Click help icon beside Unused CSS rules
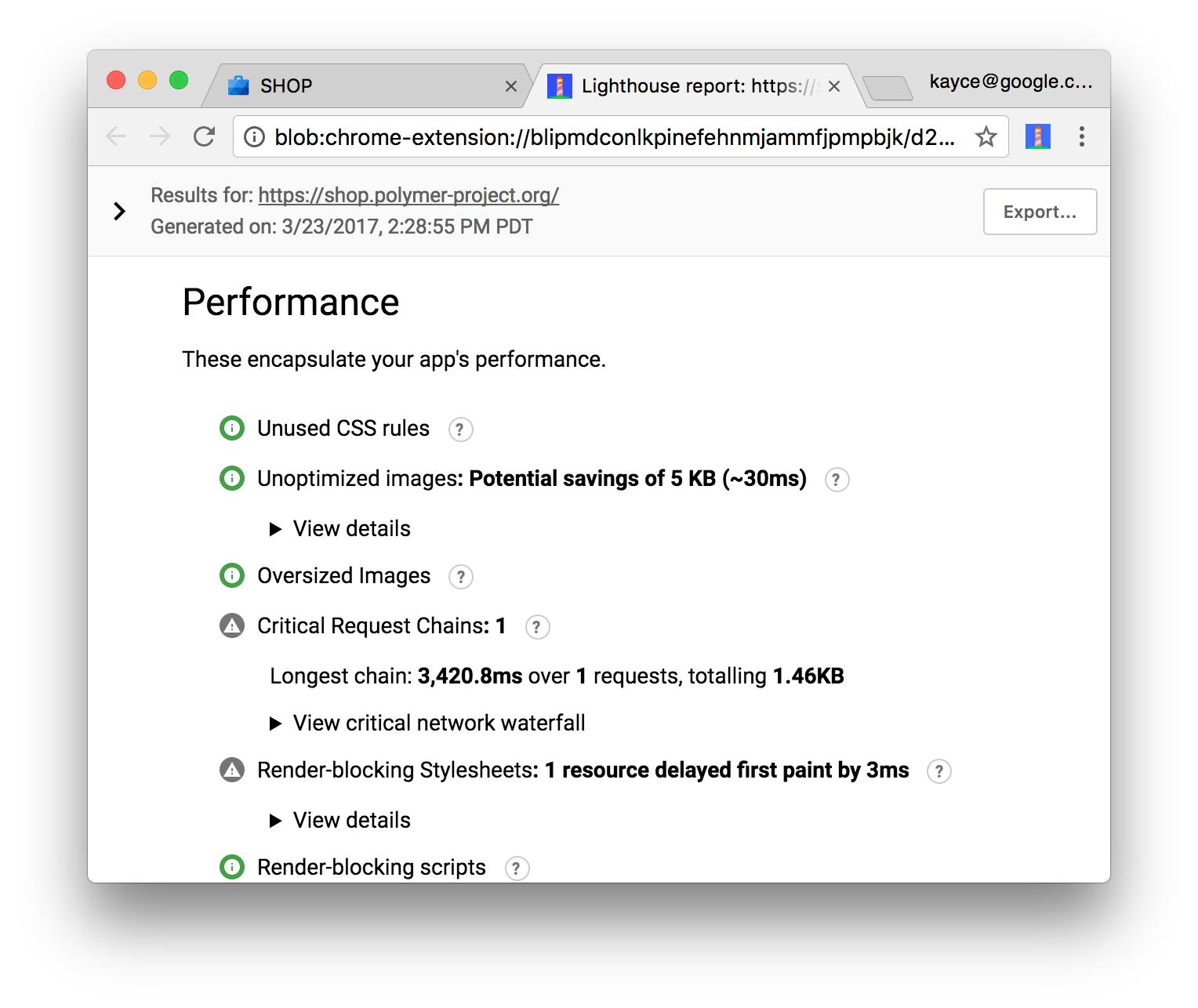 tap(460, 430)
